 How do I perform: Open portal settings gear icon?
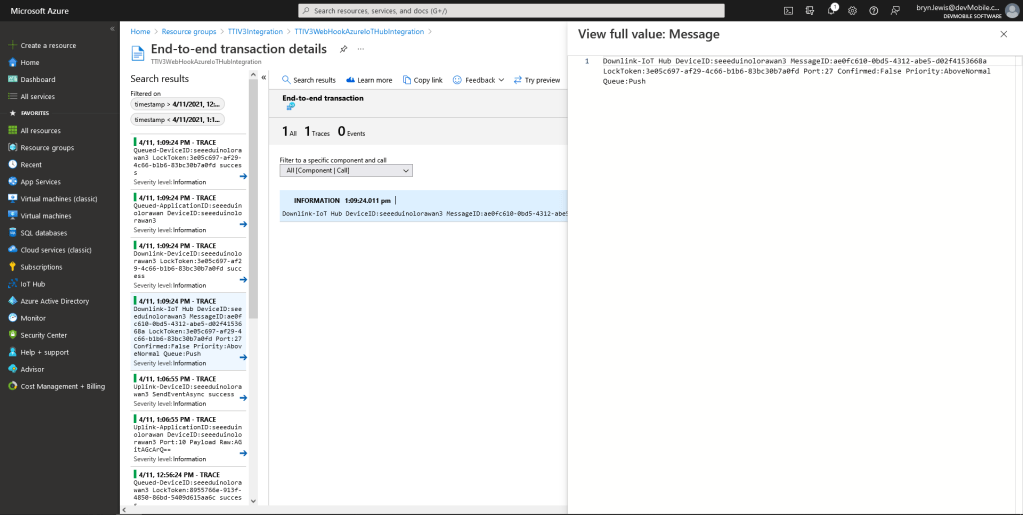click(852, 10)
